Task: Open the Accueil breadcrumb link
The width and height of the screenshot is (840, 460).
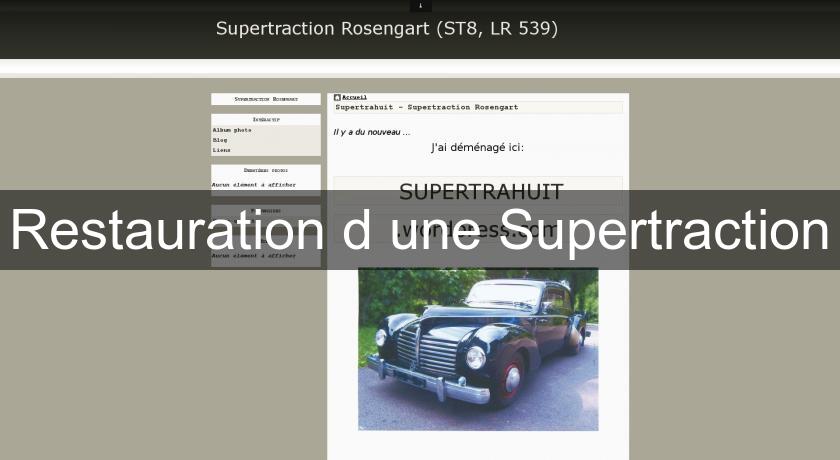Action: pyautogui.click(x=355, y=97)
